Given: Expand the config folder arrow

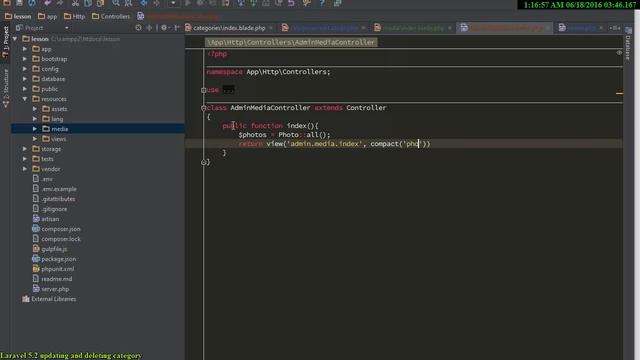Looking at the screenshot, I should click(x=25, y=69).
